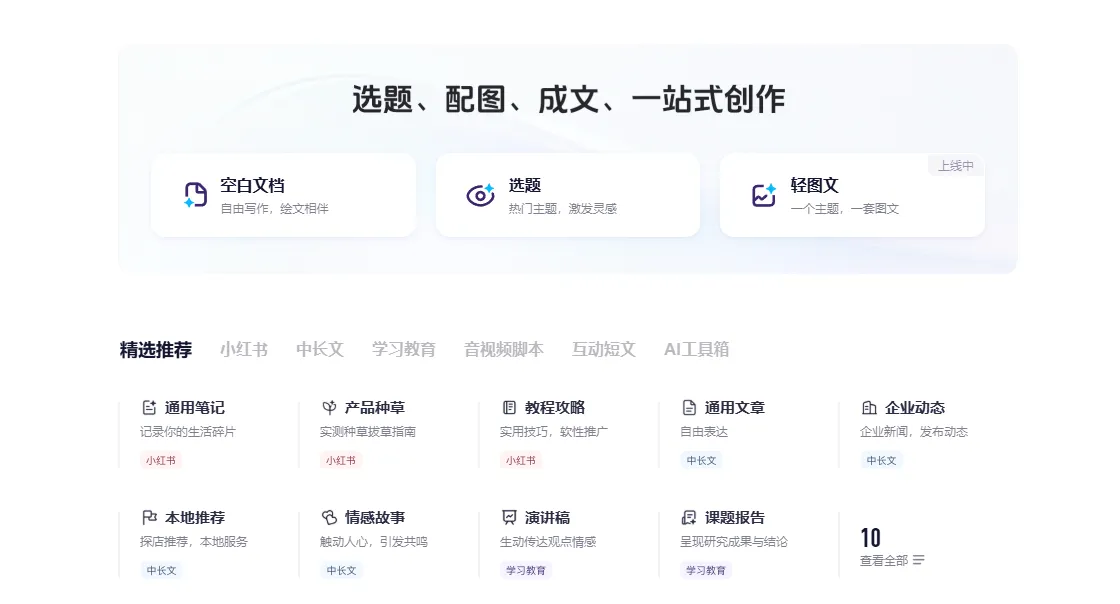The width and height of the screenshot is (1120, 604).
Task: Click the 产品种草 sprout icon
Action: (x=329, y=408)
